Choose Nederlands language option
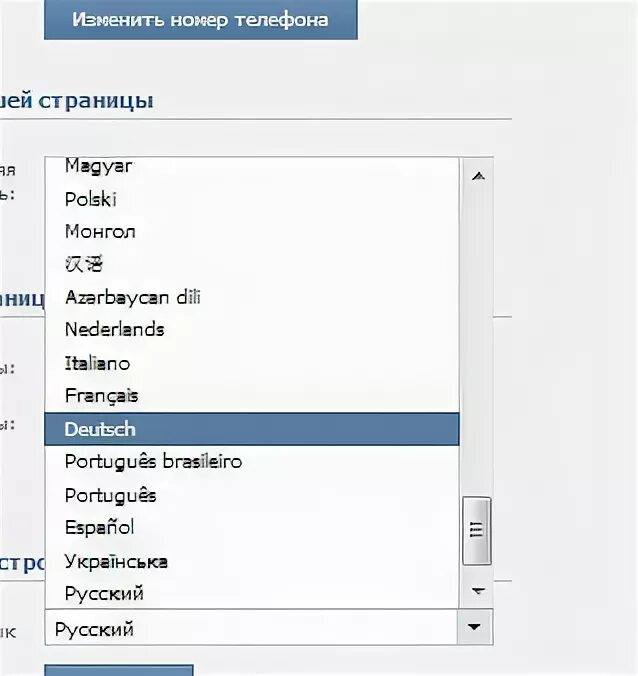Image resolution: width=638 pixels, height=676 pixels. tap(252, 330)
